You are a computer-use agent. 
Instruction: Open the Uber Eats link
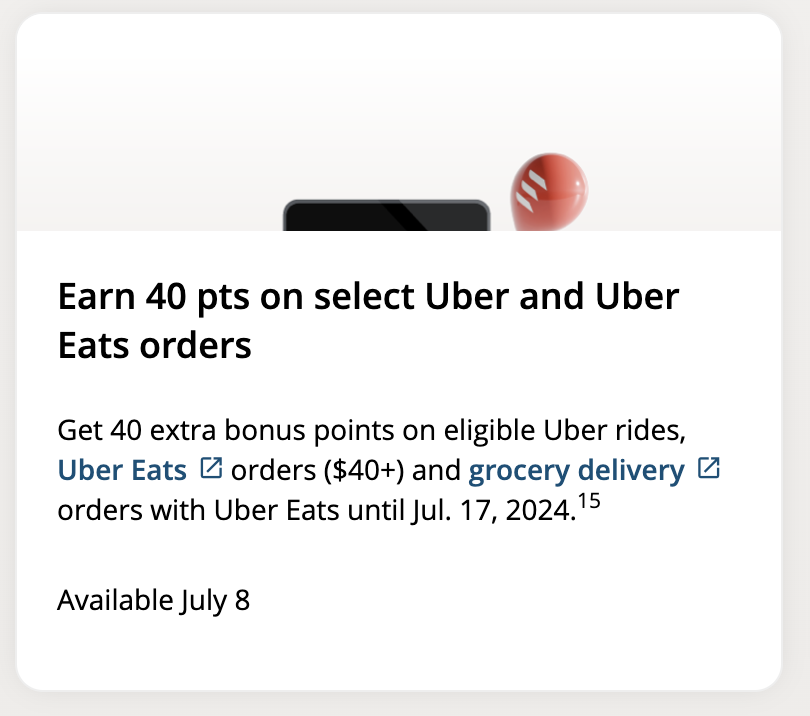[119, 470]
